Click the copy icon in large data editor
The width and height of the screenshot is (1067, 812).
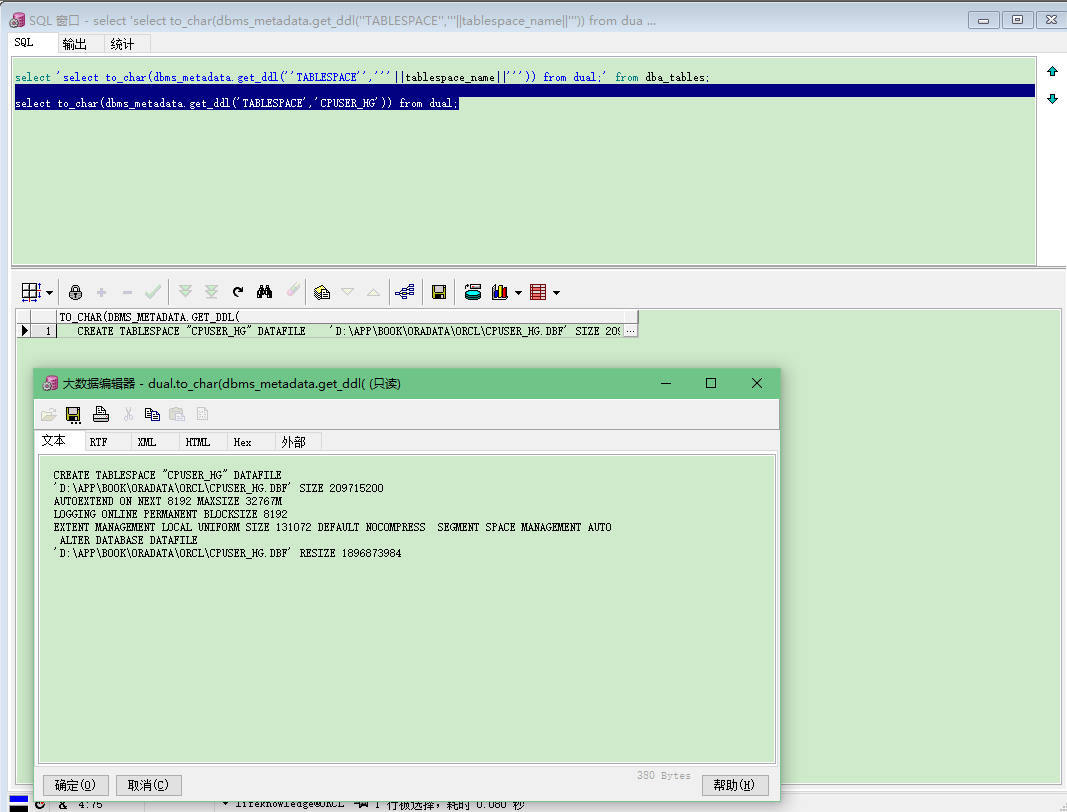[x=152, y=414]
